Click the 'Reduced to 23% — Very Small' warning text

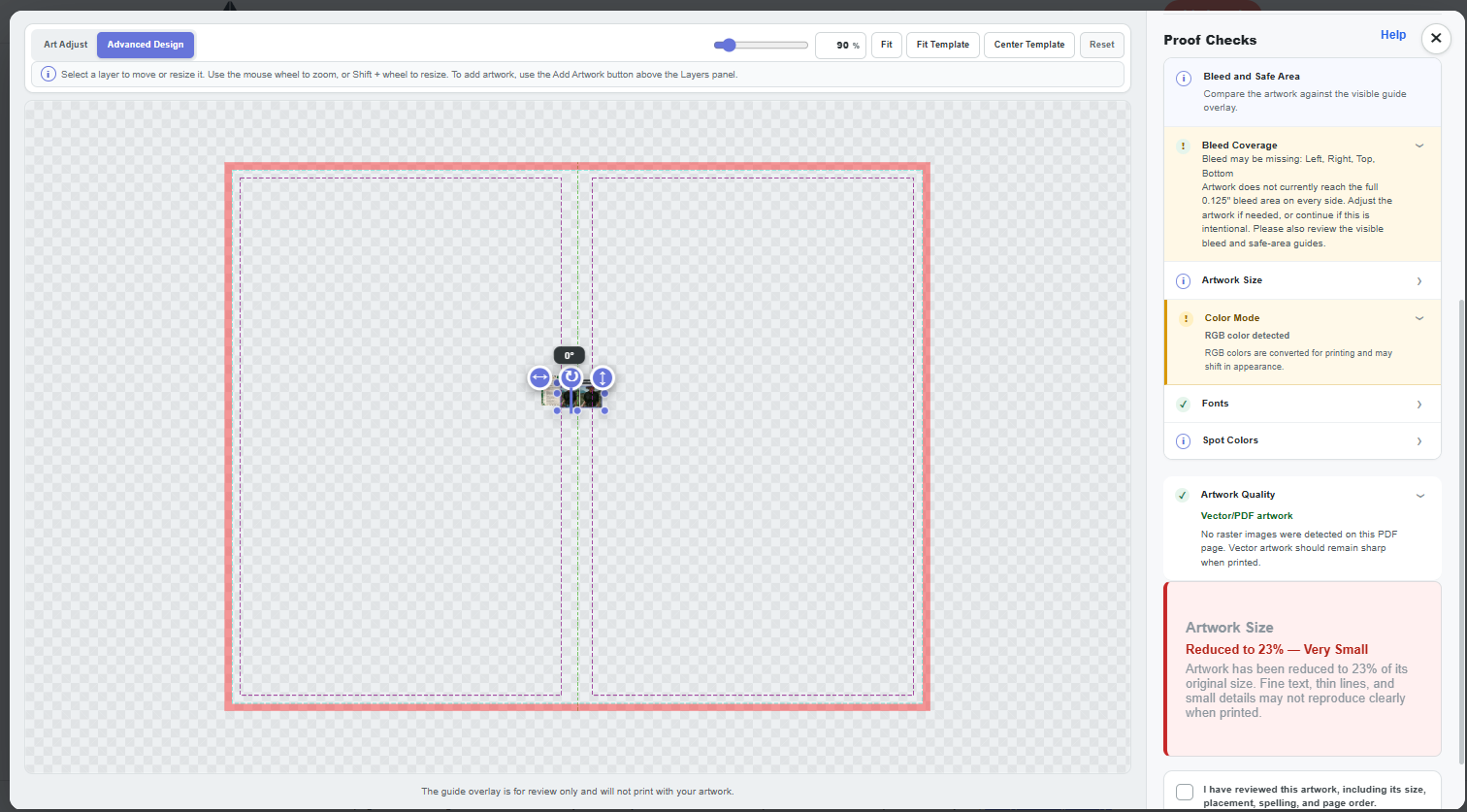1277,650
